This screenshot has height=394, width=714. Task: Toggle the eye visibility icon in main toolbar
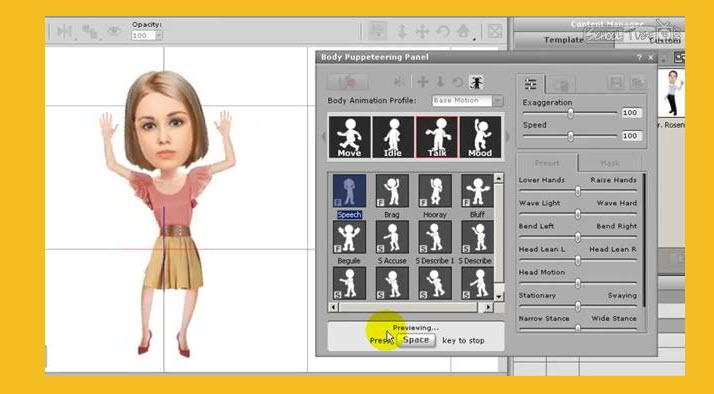point(114,31)
